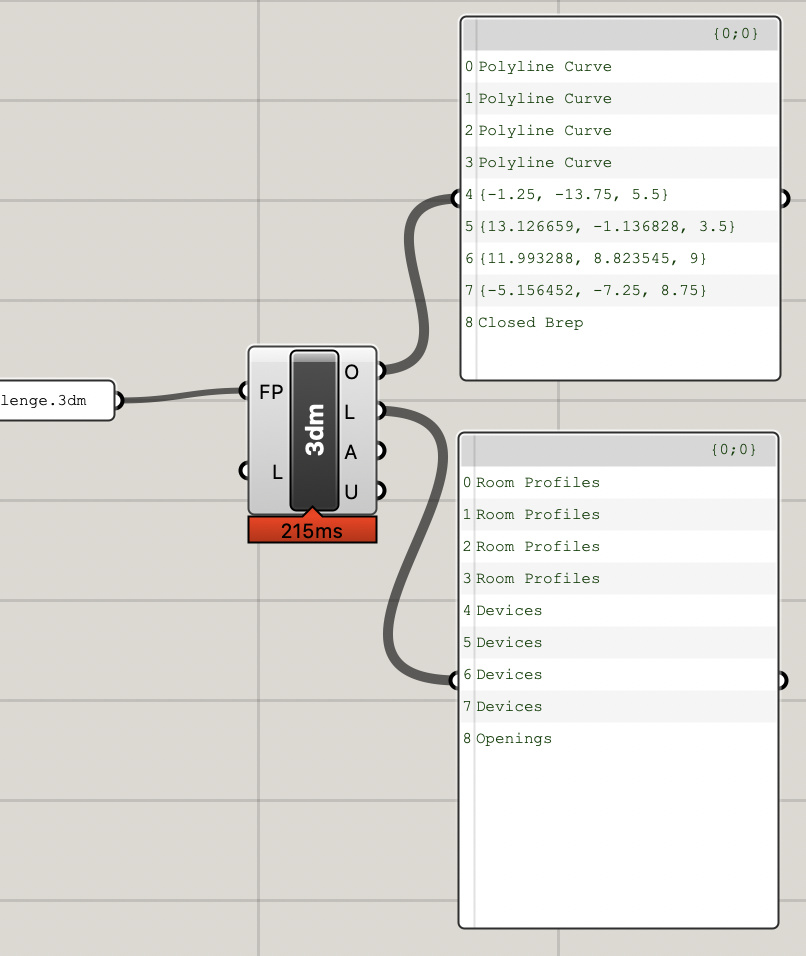The width and height of the screenshot is (806, 956).
Task: Click the 215ms profiler badge
Action: [x=313, y=530]
